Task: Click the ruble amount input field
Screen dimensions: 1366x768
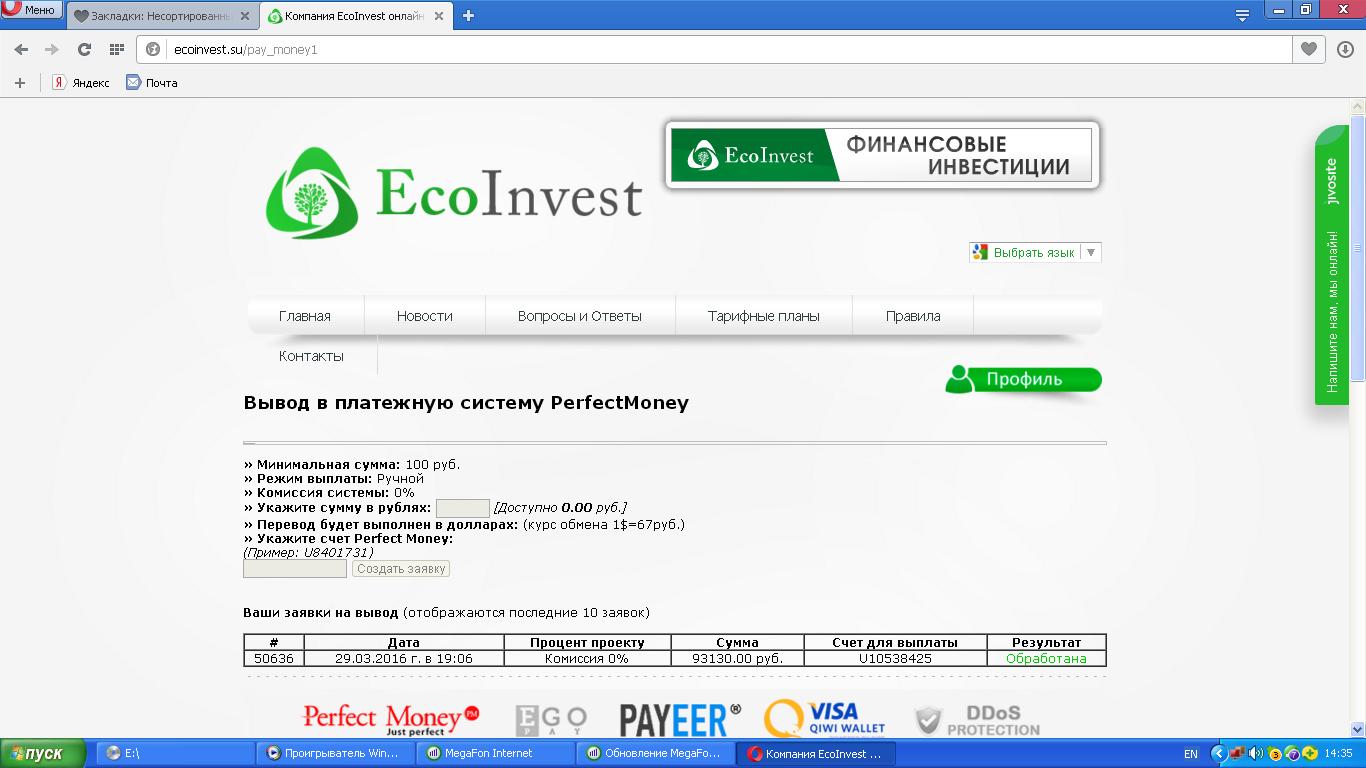Action: click(x=463, y=508)
